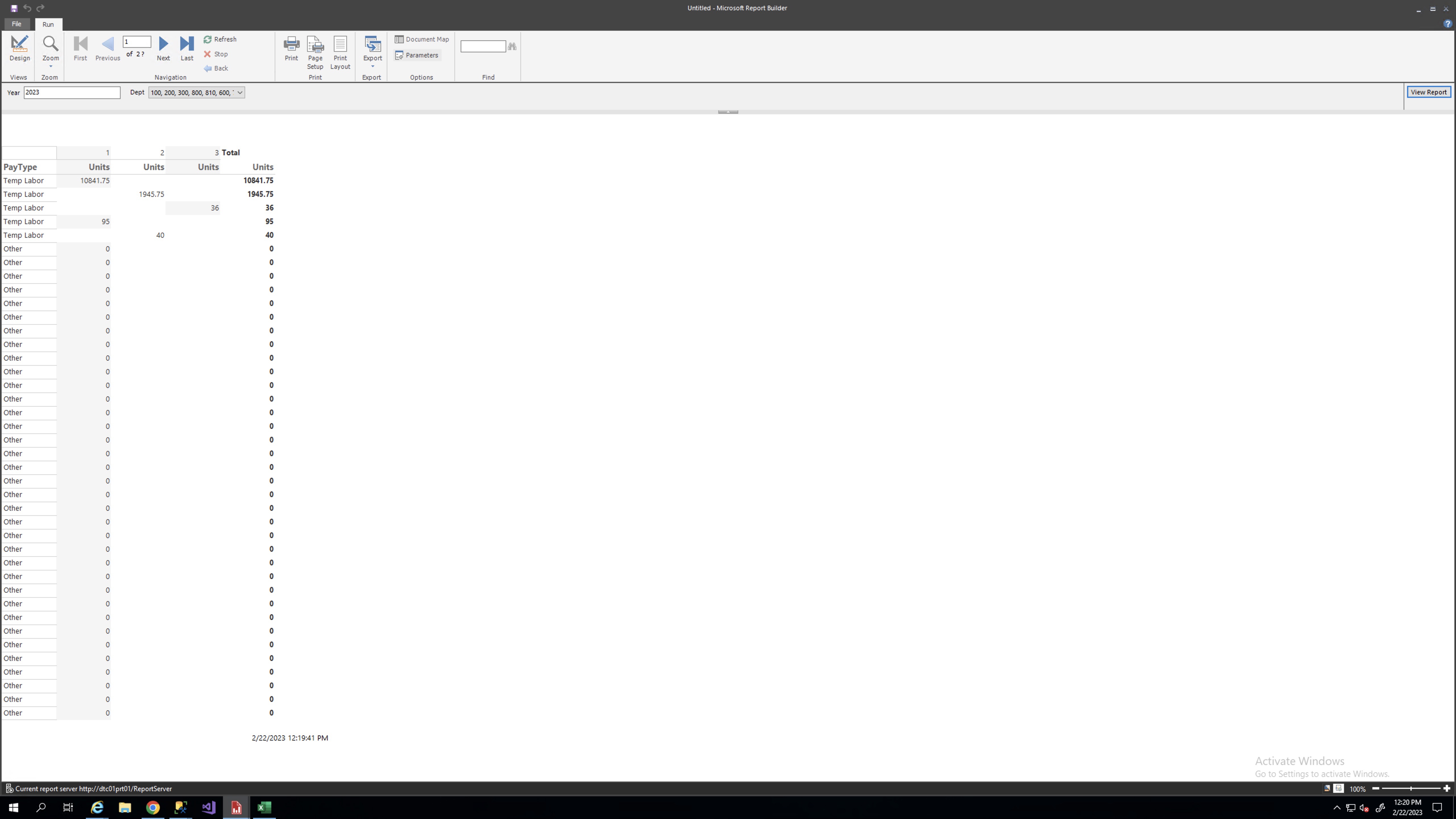Open Internet Explorer from taskbar
This screenshot has width=1456, height=819.
(x=97, y=807)
